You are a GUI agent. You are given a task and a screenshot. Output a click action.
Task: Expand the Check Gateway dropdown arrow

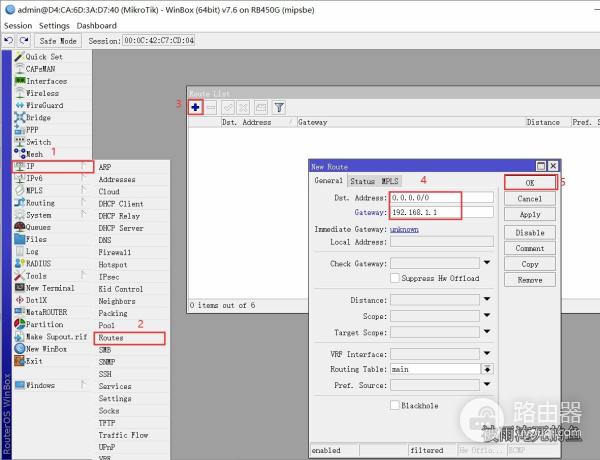(x=487, y=263)
